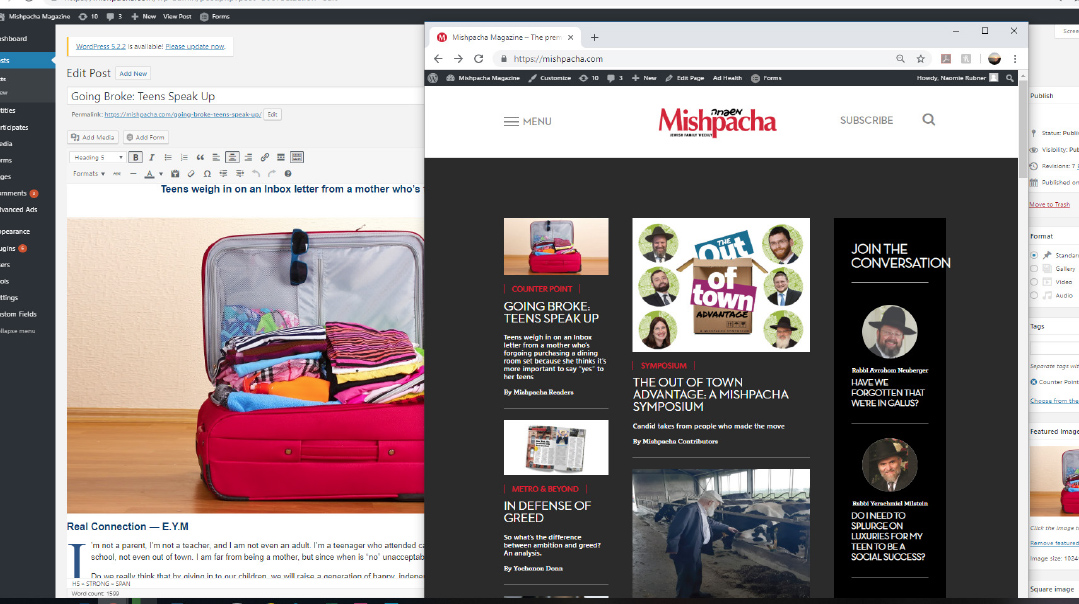
Task: Reload the mishpacha.com page in Chrome
Action: tap(479, 59)
